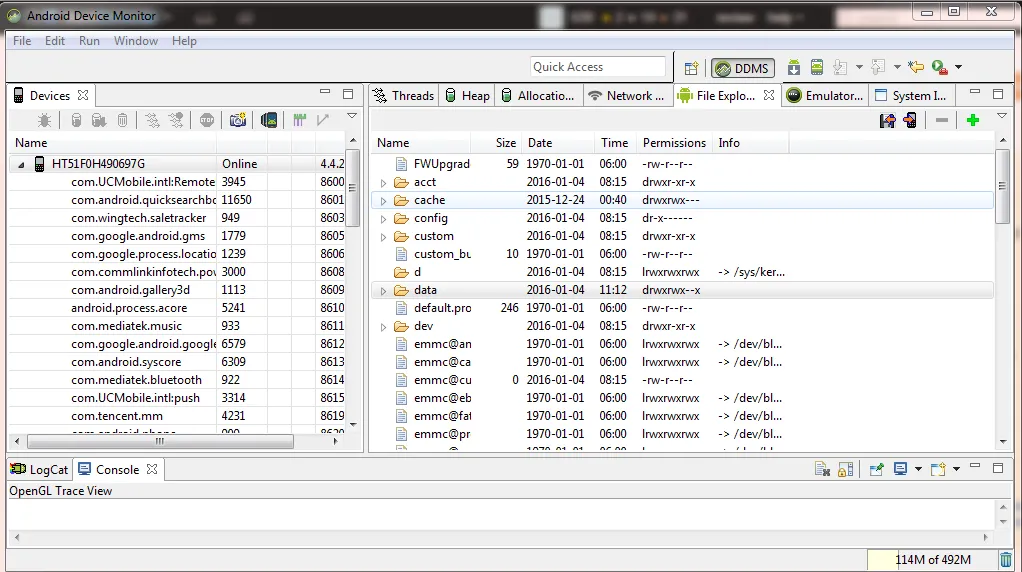
Task: Toggle the Scroll Lock console icon
Action: click(x=845, y=469)
